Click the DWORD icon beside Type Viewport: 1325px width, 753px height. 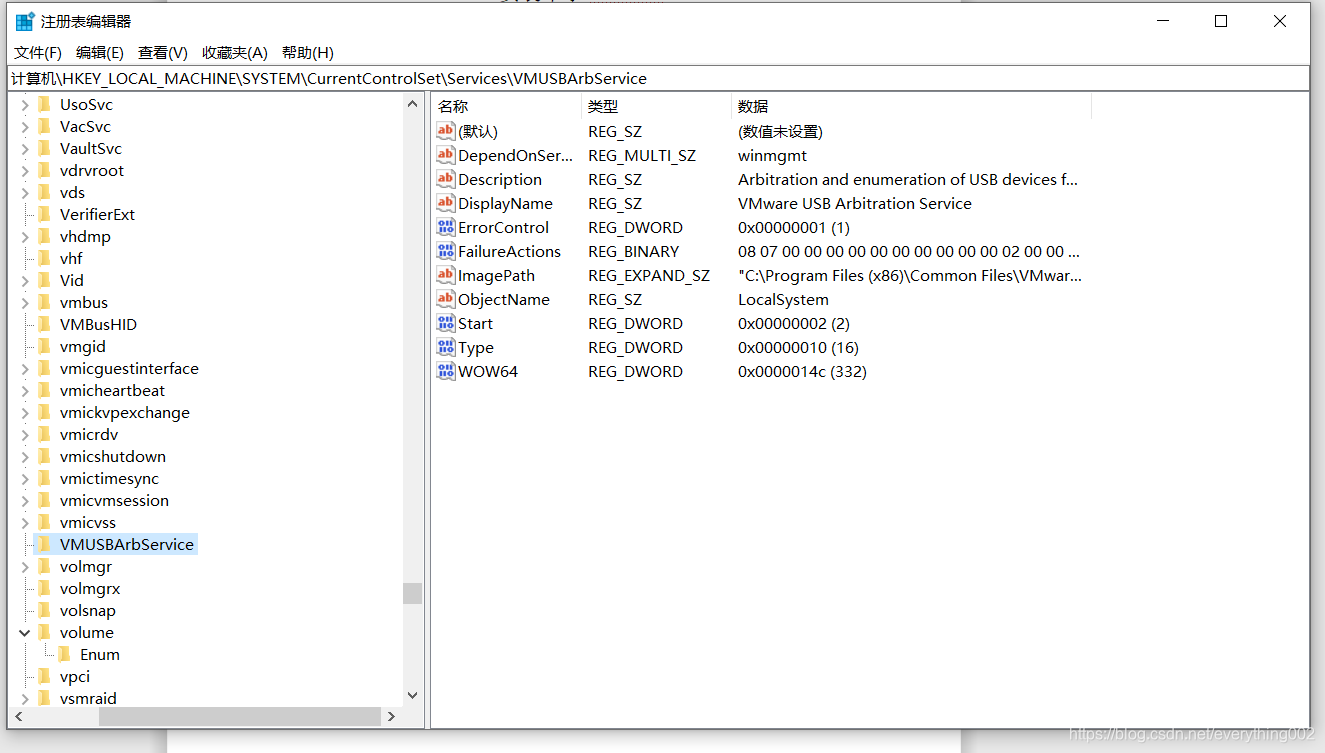(x=446, y=347)
